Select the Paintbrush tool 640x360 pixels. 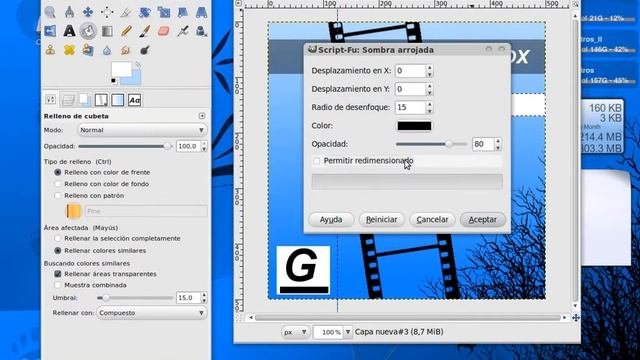coord(145,31)
